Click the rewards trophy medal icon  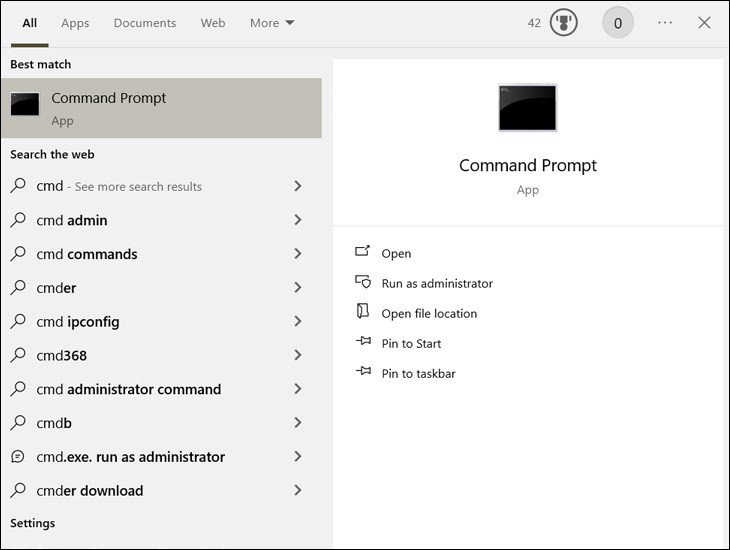(x=564, y=23)
